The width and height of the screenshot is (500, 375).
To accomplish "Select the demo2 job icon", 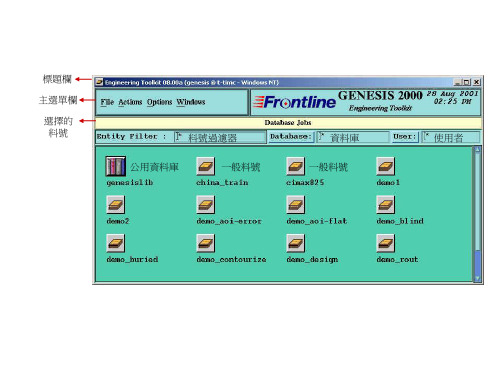I will [116, 204].
